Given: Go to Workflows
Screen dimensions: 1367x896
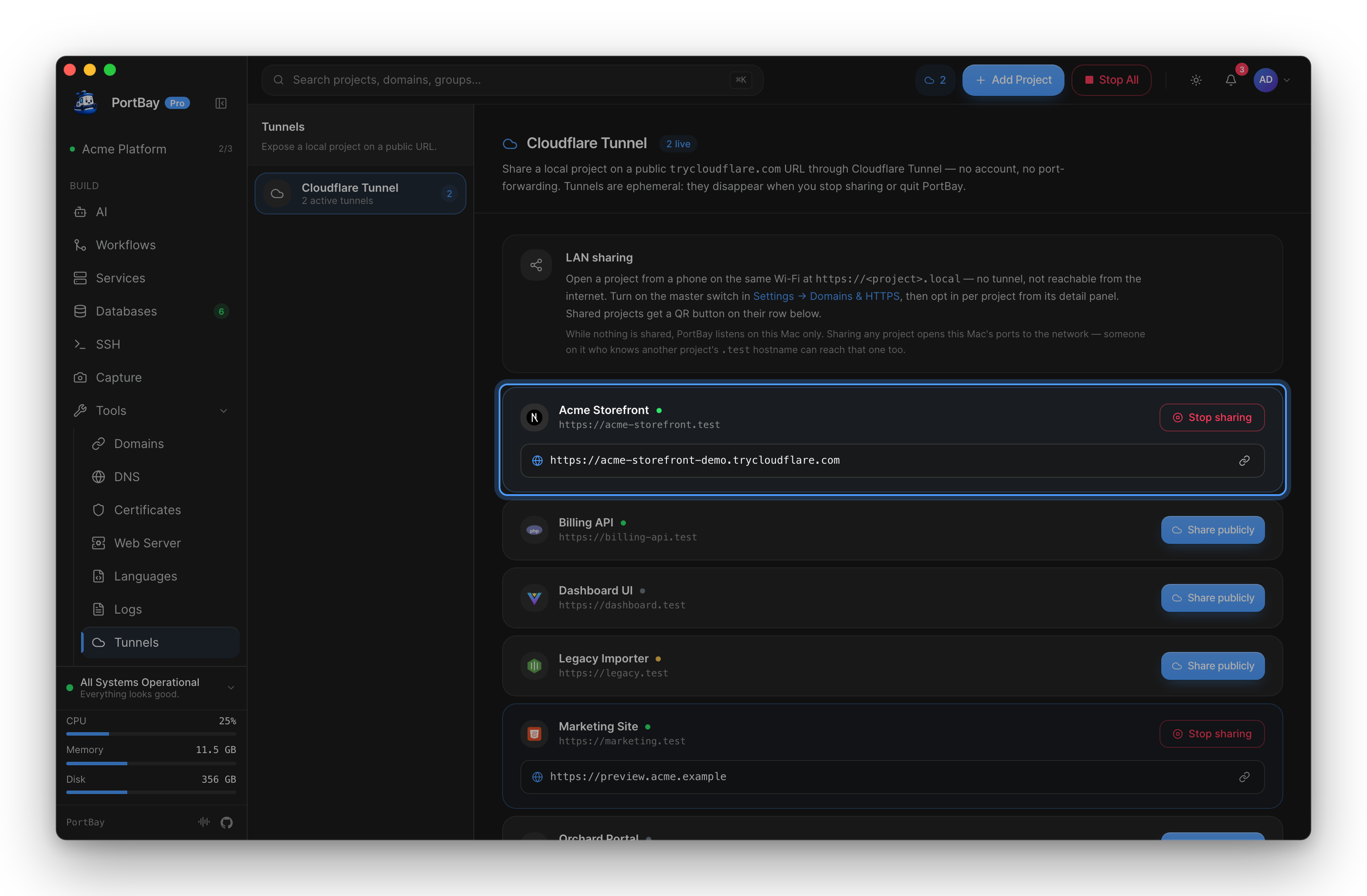Looking at the screenshot, I should coord(151,245).
